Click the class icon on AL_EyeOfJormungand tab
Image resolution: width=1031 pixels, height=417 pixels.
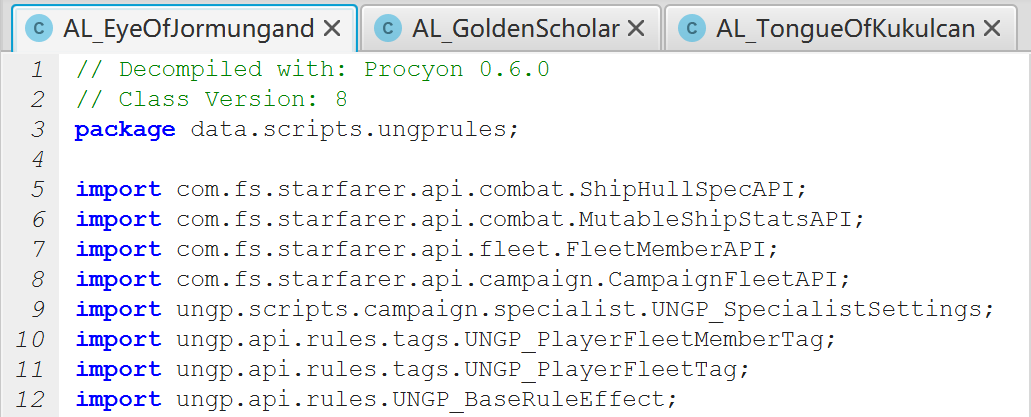tap(39, 29)
